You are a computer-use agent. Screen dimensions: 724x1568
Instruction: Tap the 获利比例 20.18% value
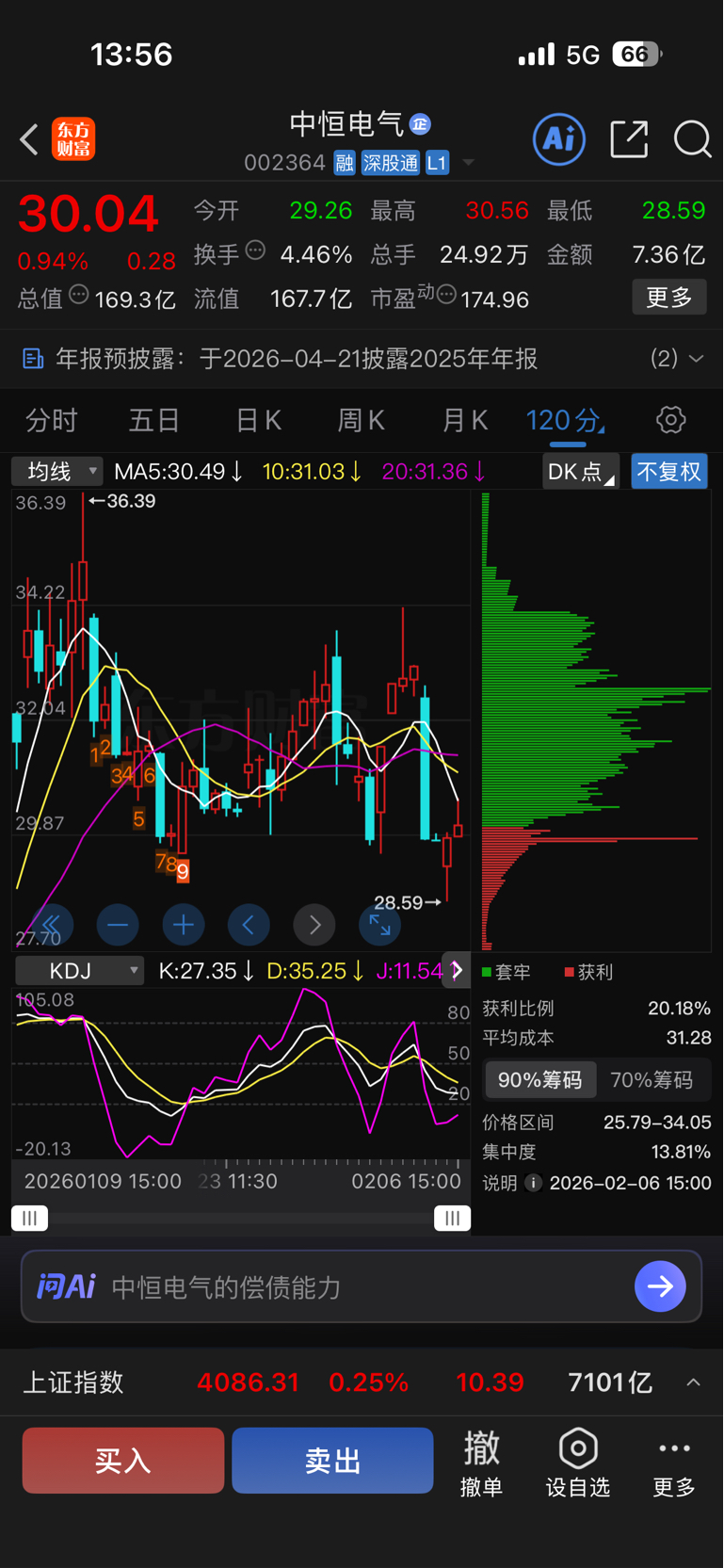coord(679,1009)
